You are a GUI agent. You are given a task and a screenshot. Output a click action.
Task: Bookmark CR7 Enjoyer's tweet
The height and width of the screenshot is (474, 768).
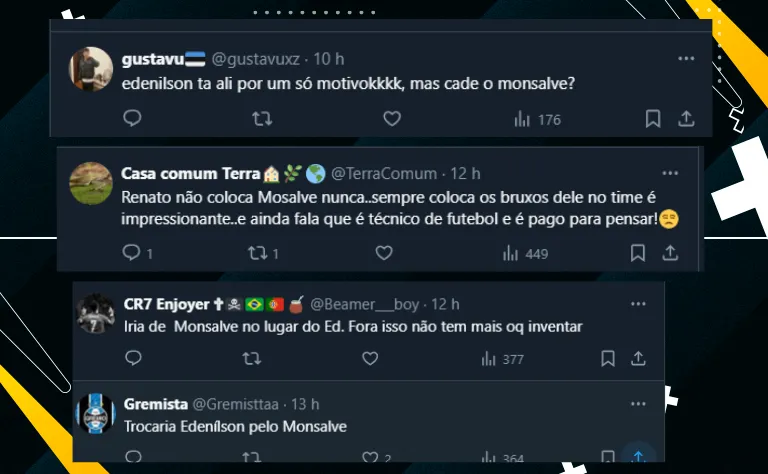[607, 358]
